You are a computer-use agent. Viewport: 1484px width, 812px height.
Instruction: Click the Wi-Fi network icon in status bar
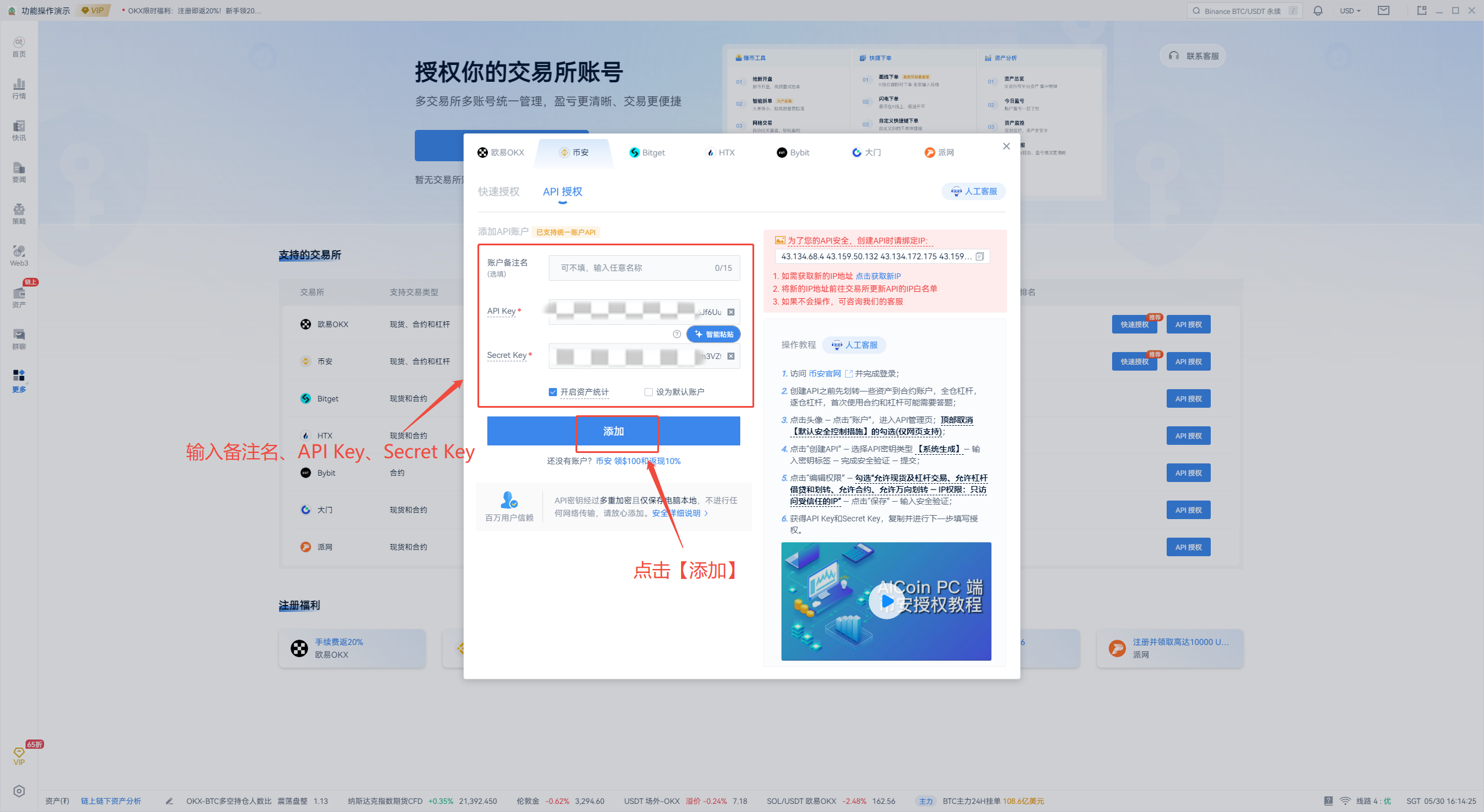1345,801
